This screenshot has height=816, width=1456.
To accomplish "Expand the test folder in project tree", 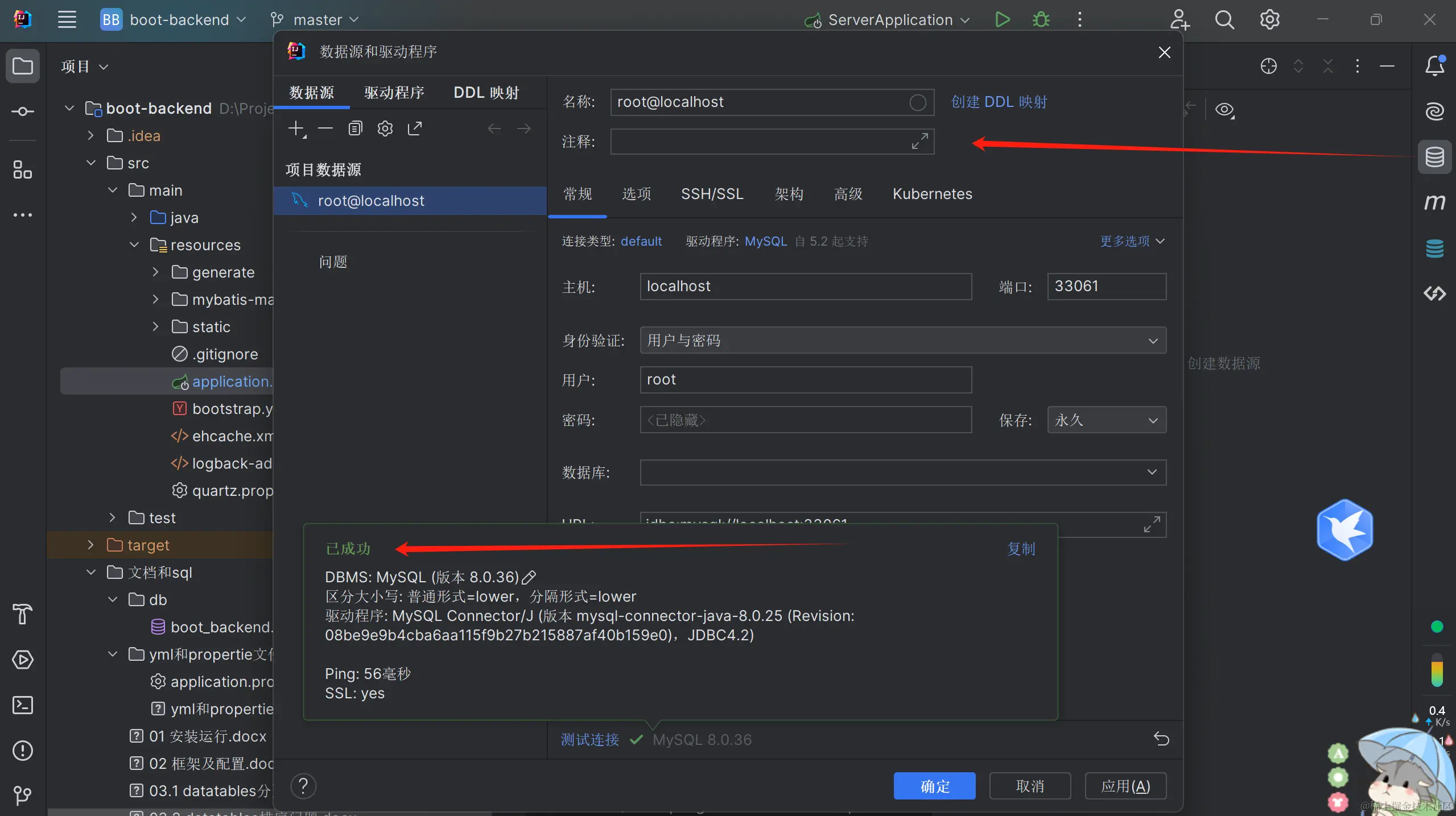I will [x=112, y=517].
